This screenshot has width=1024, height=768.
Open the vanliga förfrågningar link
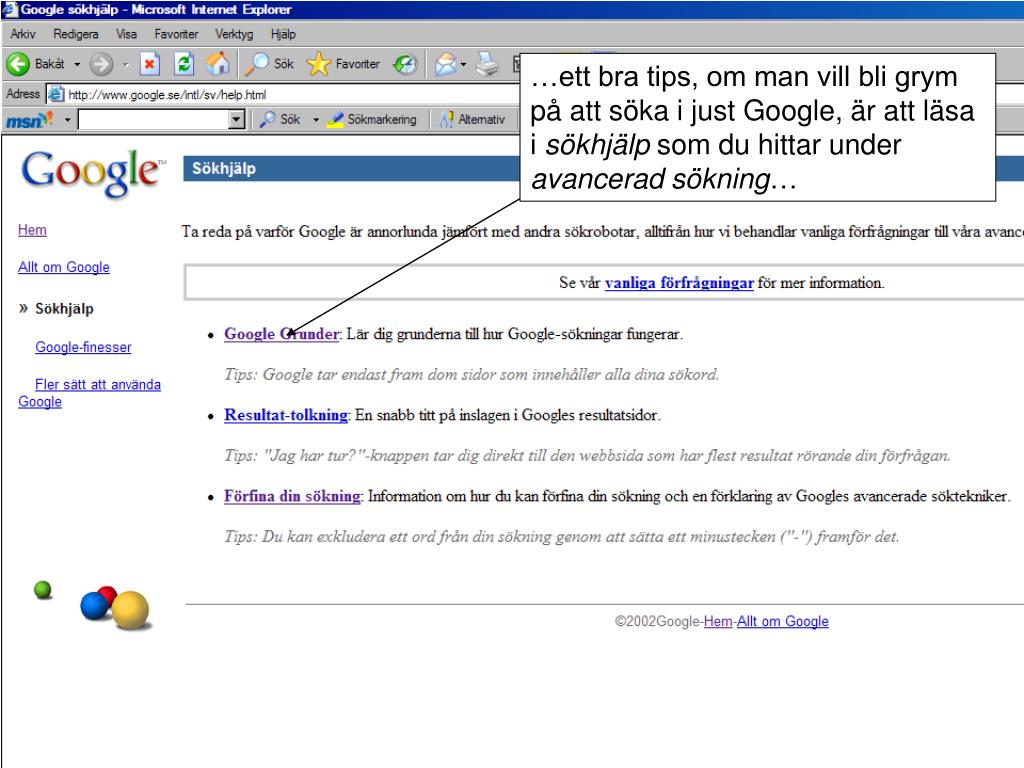pos(679,283)
